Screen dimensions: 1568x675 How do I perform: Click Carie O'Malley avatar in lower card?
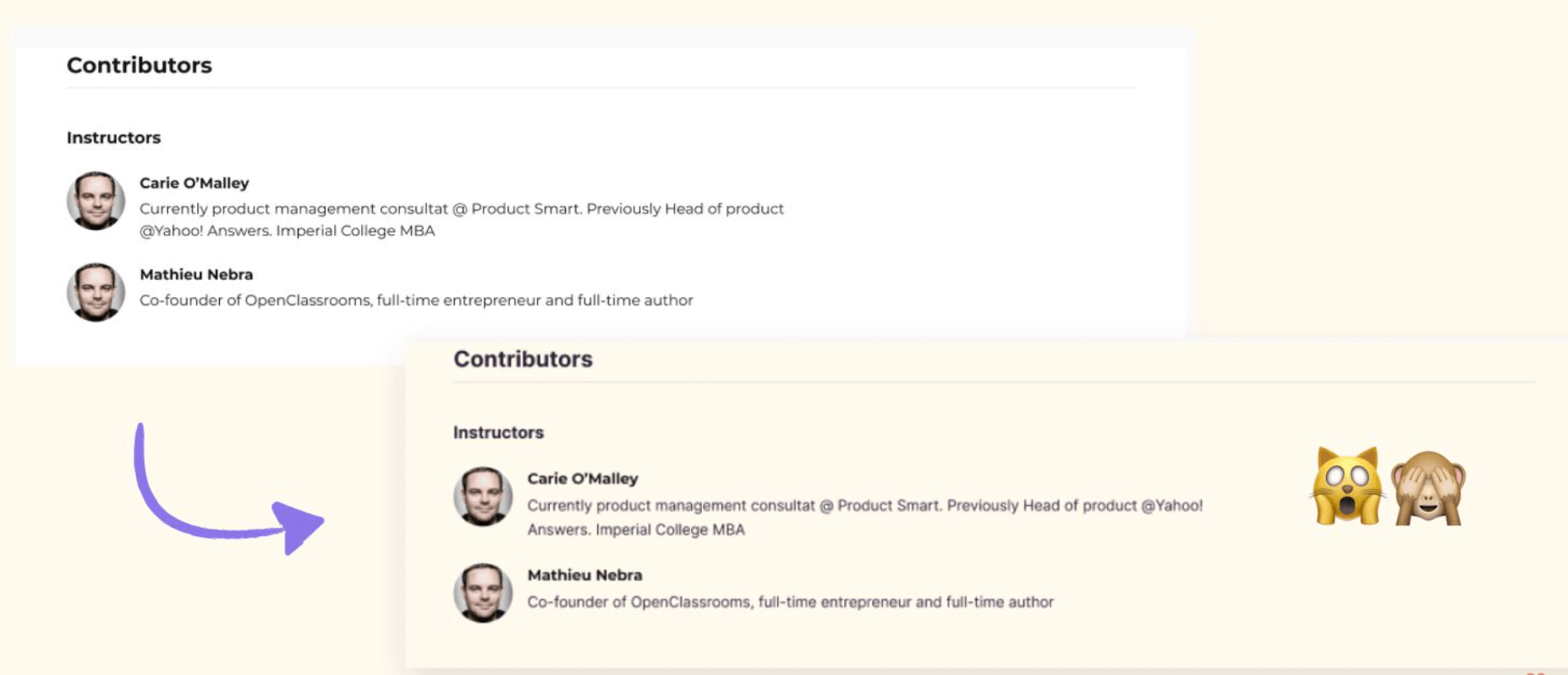click(x=483, y=497)
